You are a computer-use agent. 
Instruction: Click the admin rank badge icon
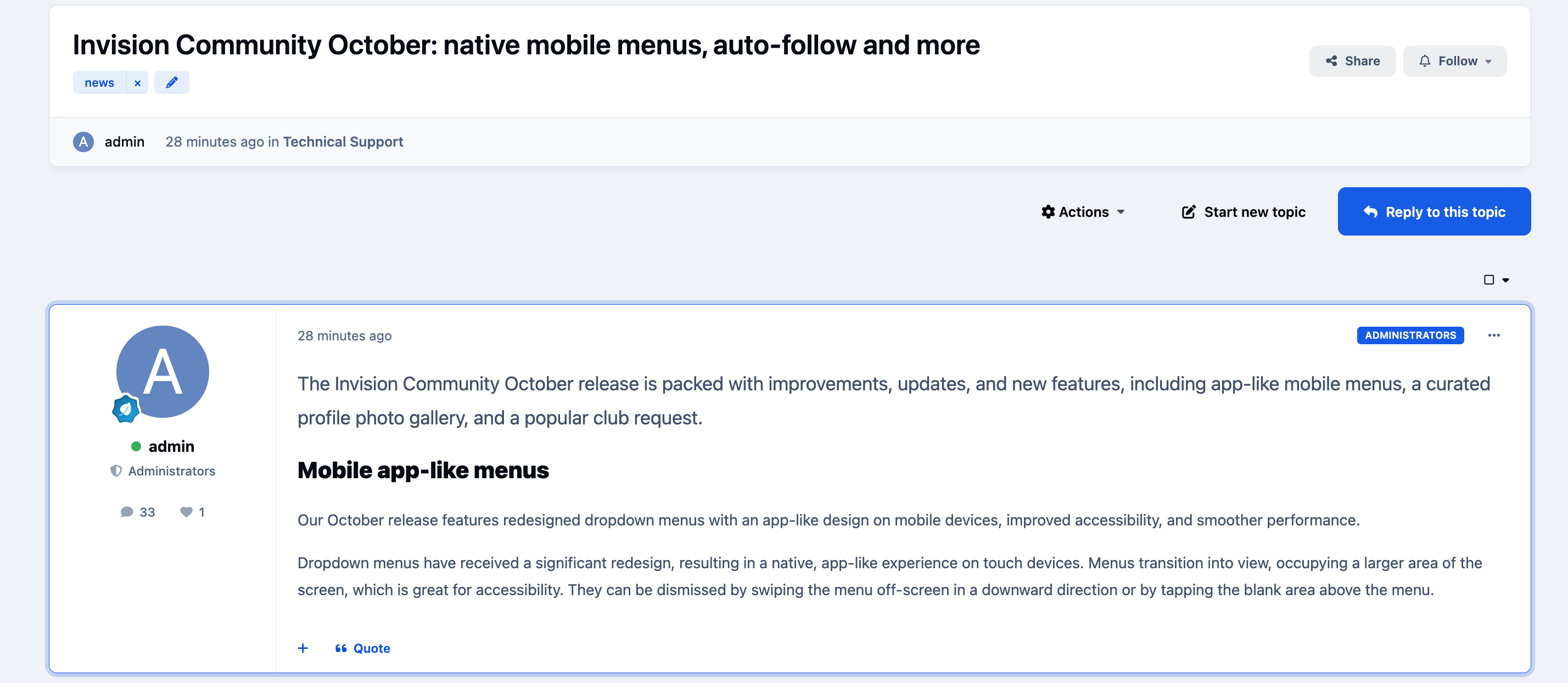[x=125, y=408]
